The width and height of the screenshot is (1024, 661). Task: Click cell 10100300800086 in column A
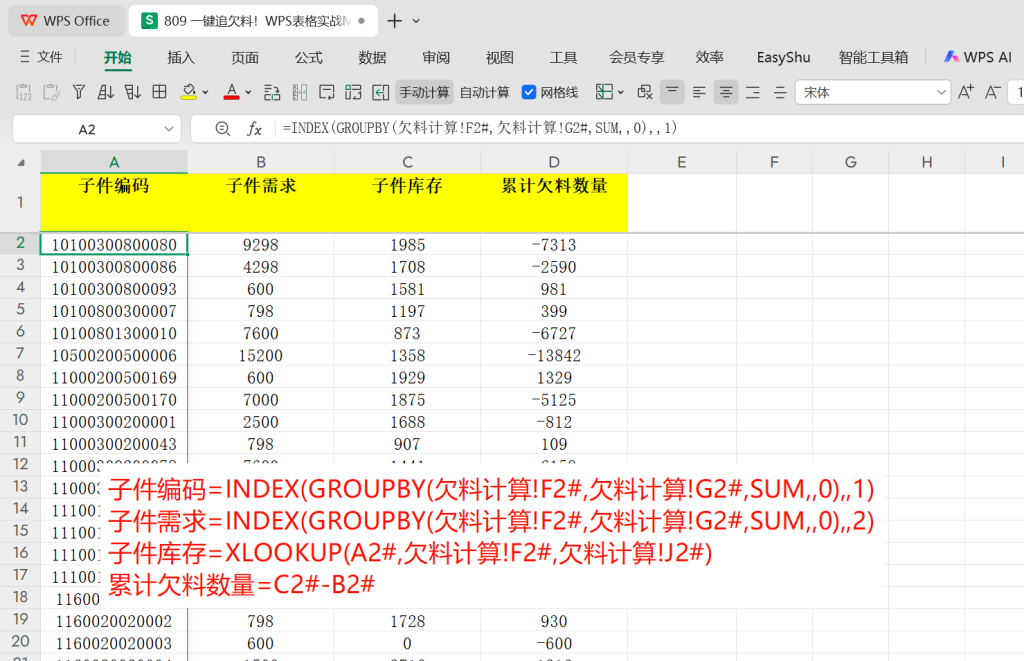coord(114,266)
